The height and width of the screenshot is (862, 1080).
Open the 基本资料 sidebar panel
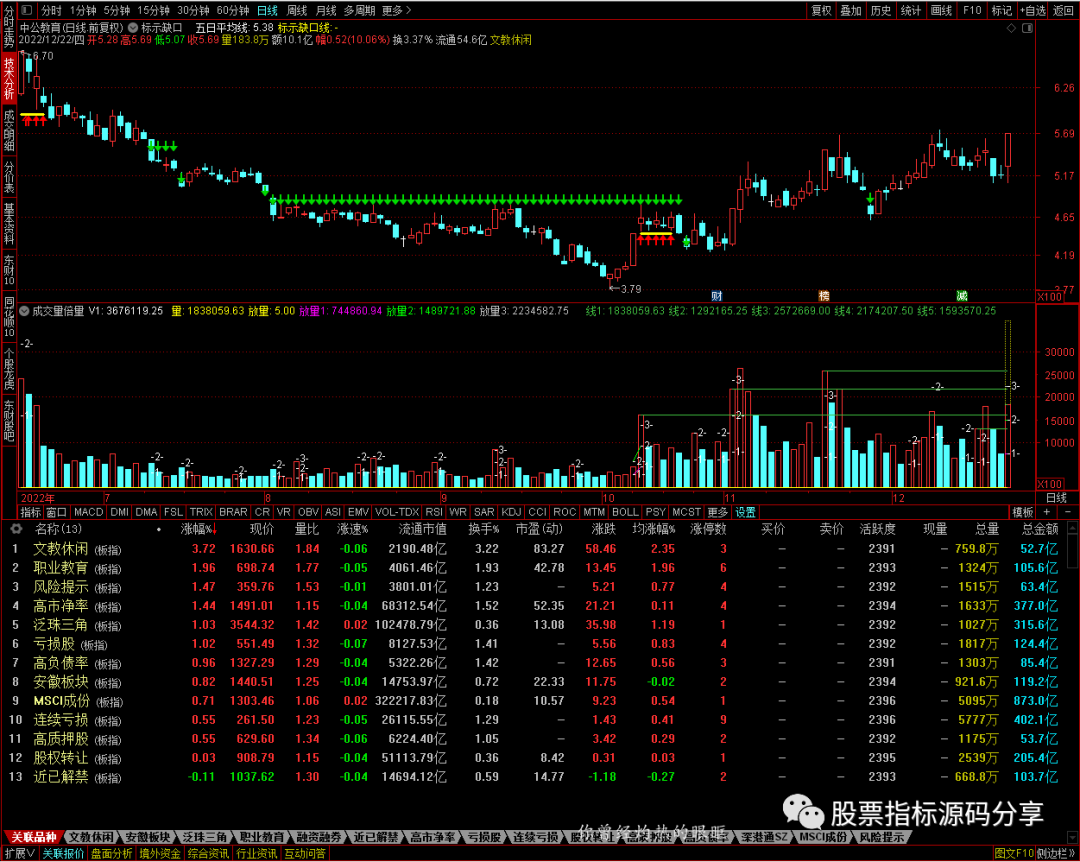[9, 224]
